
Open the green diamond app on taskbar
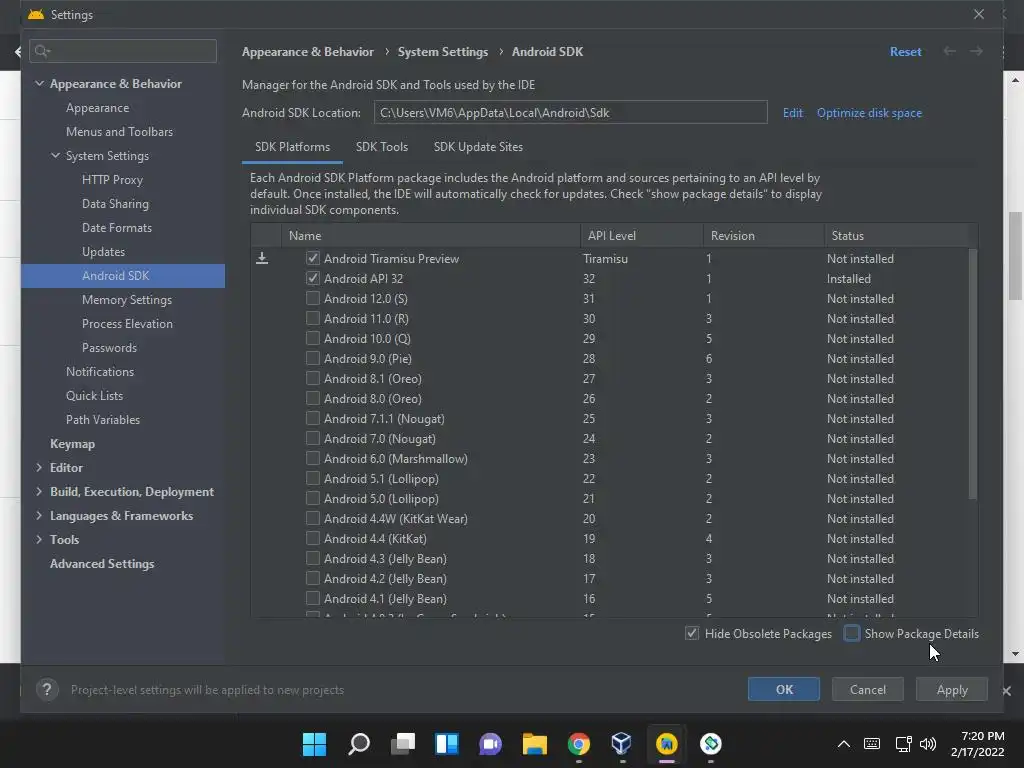click(711, 744)
